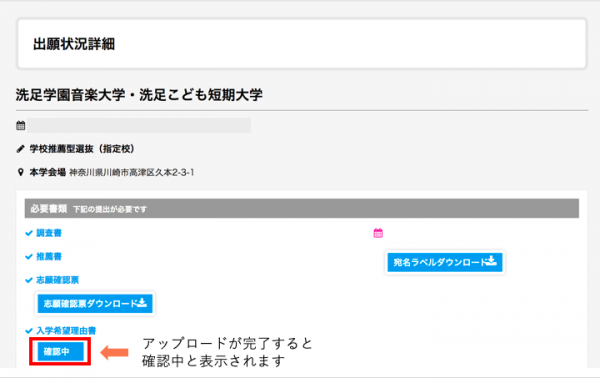Screen dimensions: 600x378
Task: Open the 入学希望理由書 document link
Action: [66, 331]
